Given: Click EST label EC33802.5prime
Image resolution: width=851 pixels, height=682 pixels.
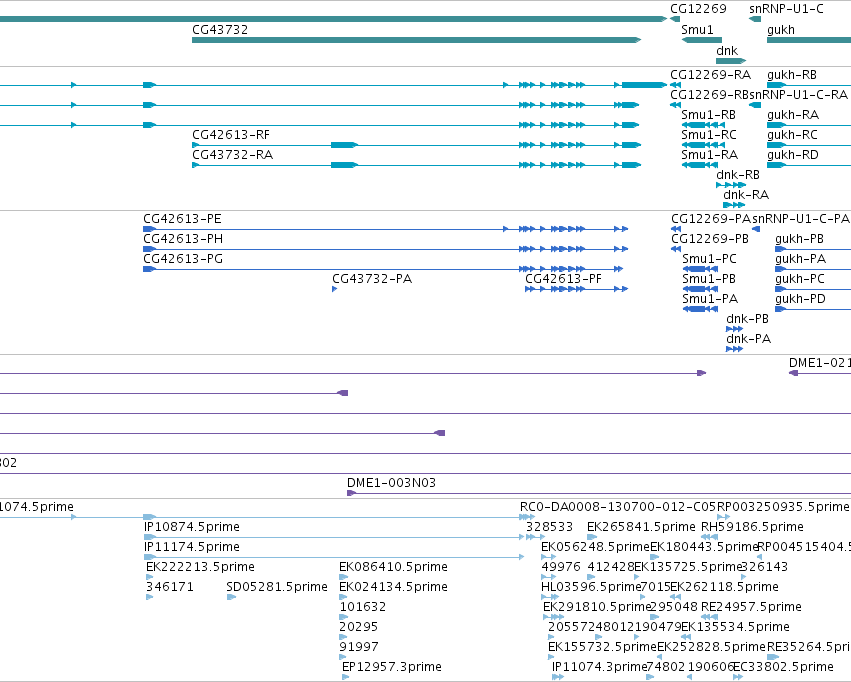Looking at the screenshot, I should [x=783, y=667].
